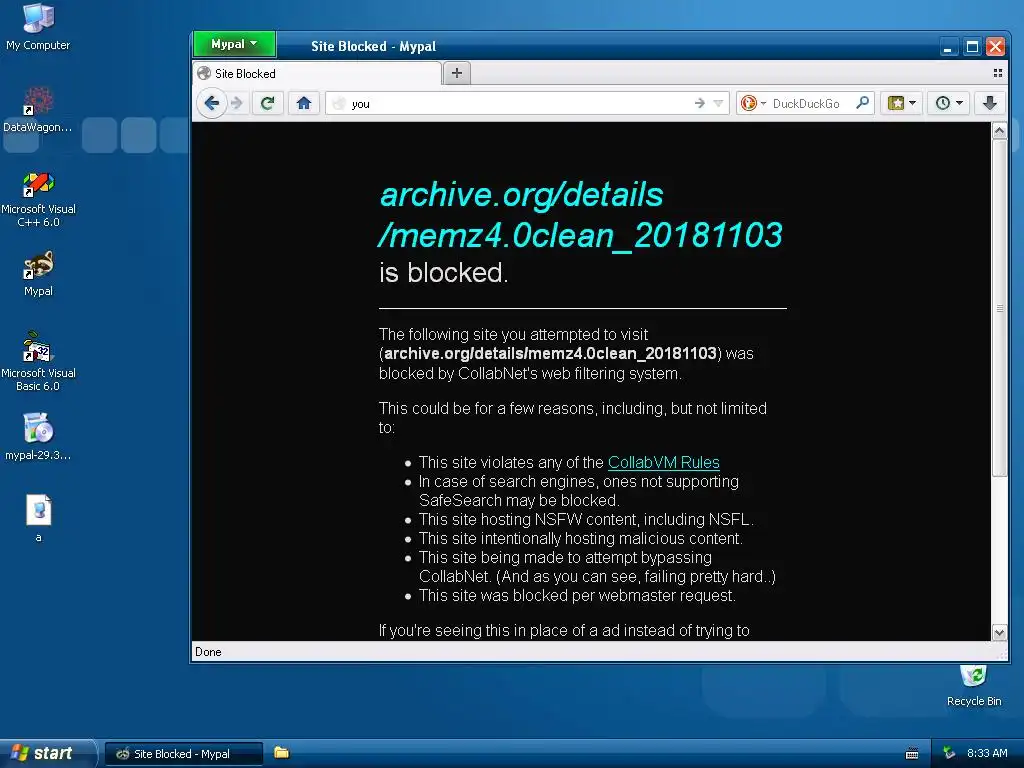Click the 'Done' status bar text
This screenshot has height=768, width=1024.
pyautogui.click(x=208, y=652)
